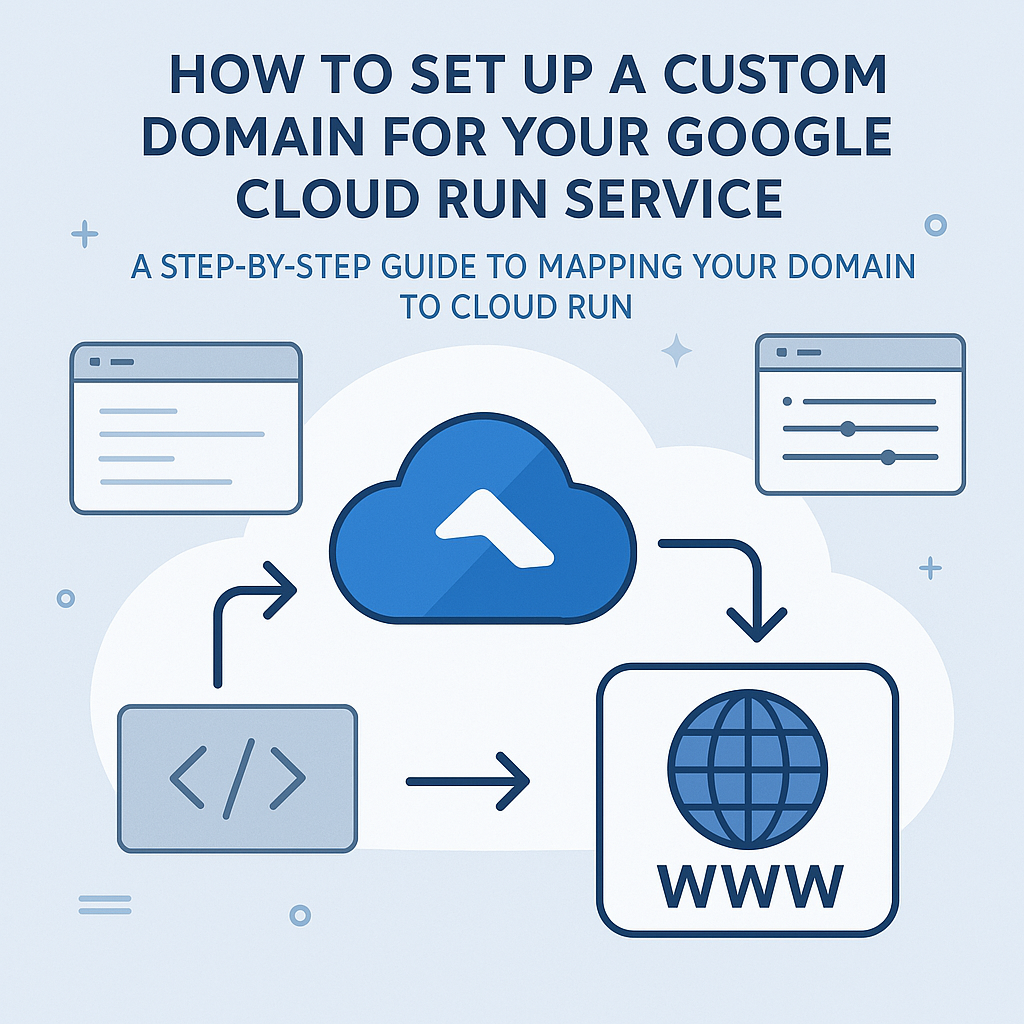This screenshot has width=1024, height=1024.
Task: Click the WWW text in the domain box
Action: point(750,887)
